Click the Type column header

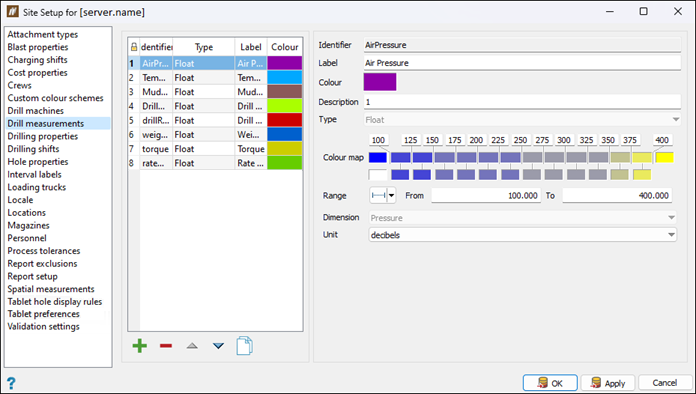[x=204, y=47]
